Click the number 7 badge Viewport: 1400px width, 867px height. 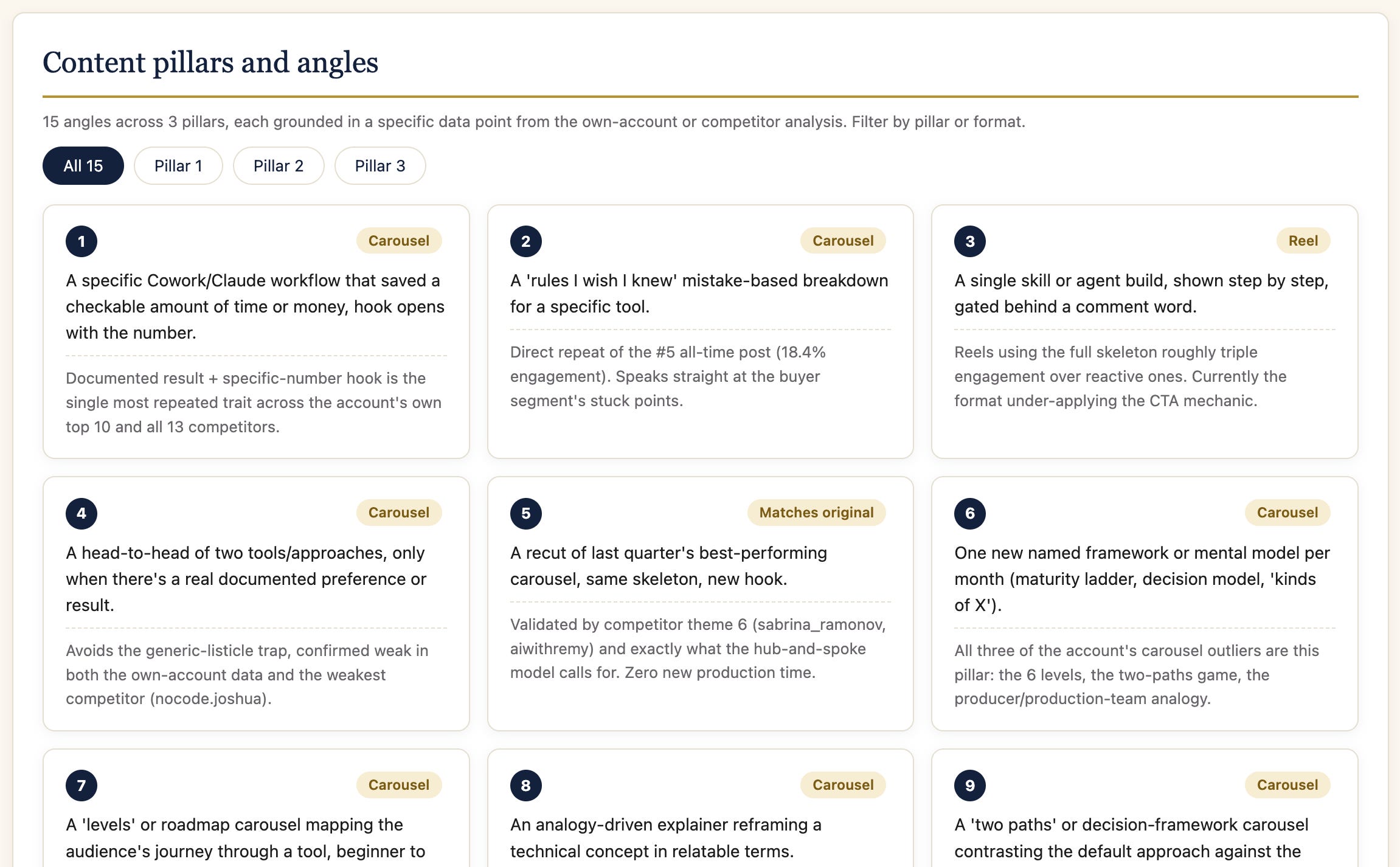point(81,786)
